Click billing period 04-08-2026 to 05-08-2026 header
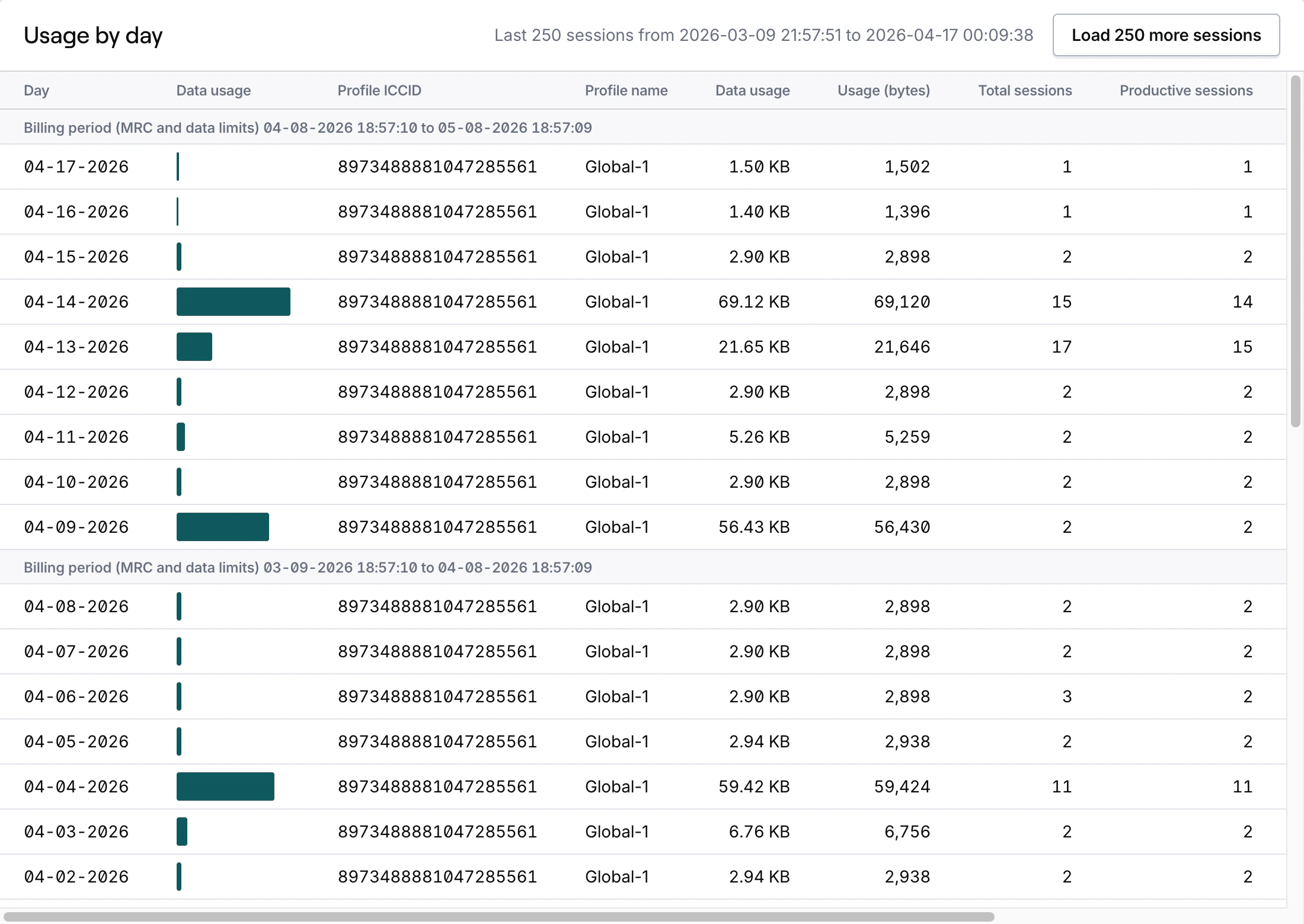Viewport: 1304px width, 924px height. pos(308,127)
